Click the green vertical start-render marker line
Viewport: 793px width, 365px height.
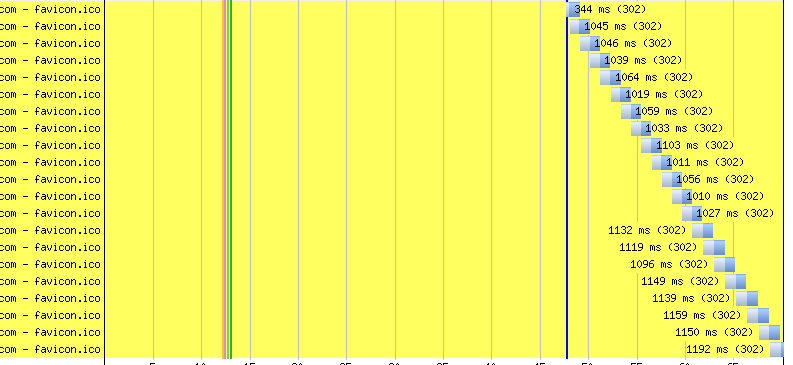231,179
